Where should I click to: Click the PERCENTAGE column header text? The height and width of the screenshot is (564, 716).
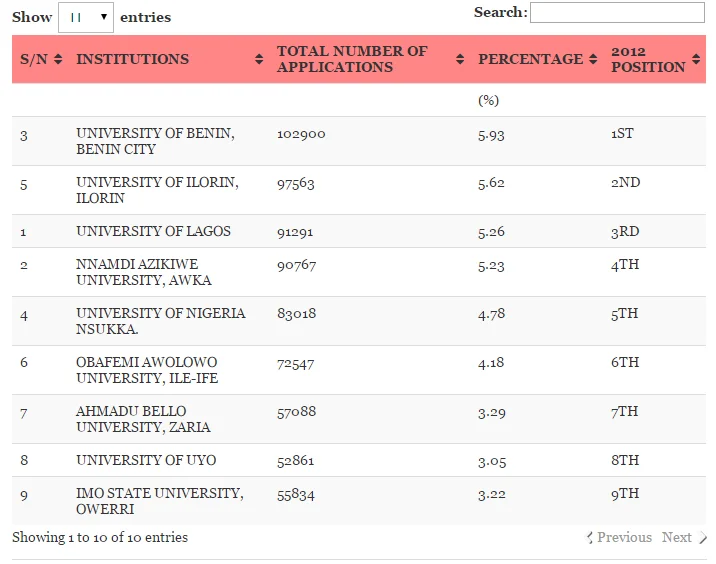pos(531,59)
